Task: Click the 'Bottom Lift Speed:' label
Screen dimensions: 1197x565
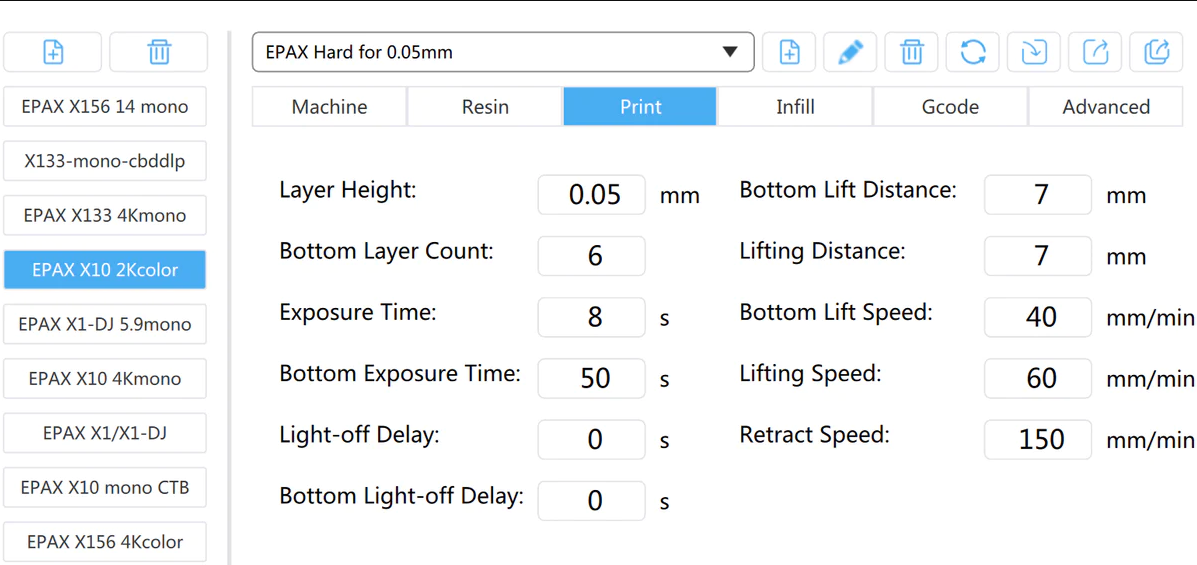Action: pyautogui.click(x=836, y=313)
